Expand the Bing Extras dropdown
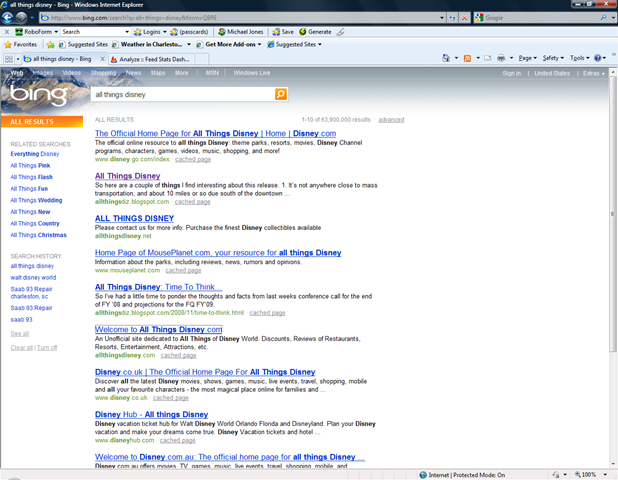This screenshot has width=618, height=480. pos(594,73)
